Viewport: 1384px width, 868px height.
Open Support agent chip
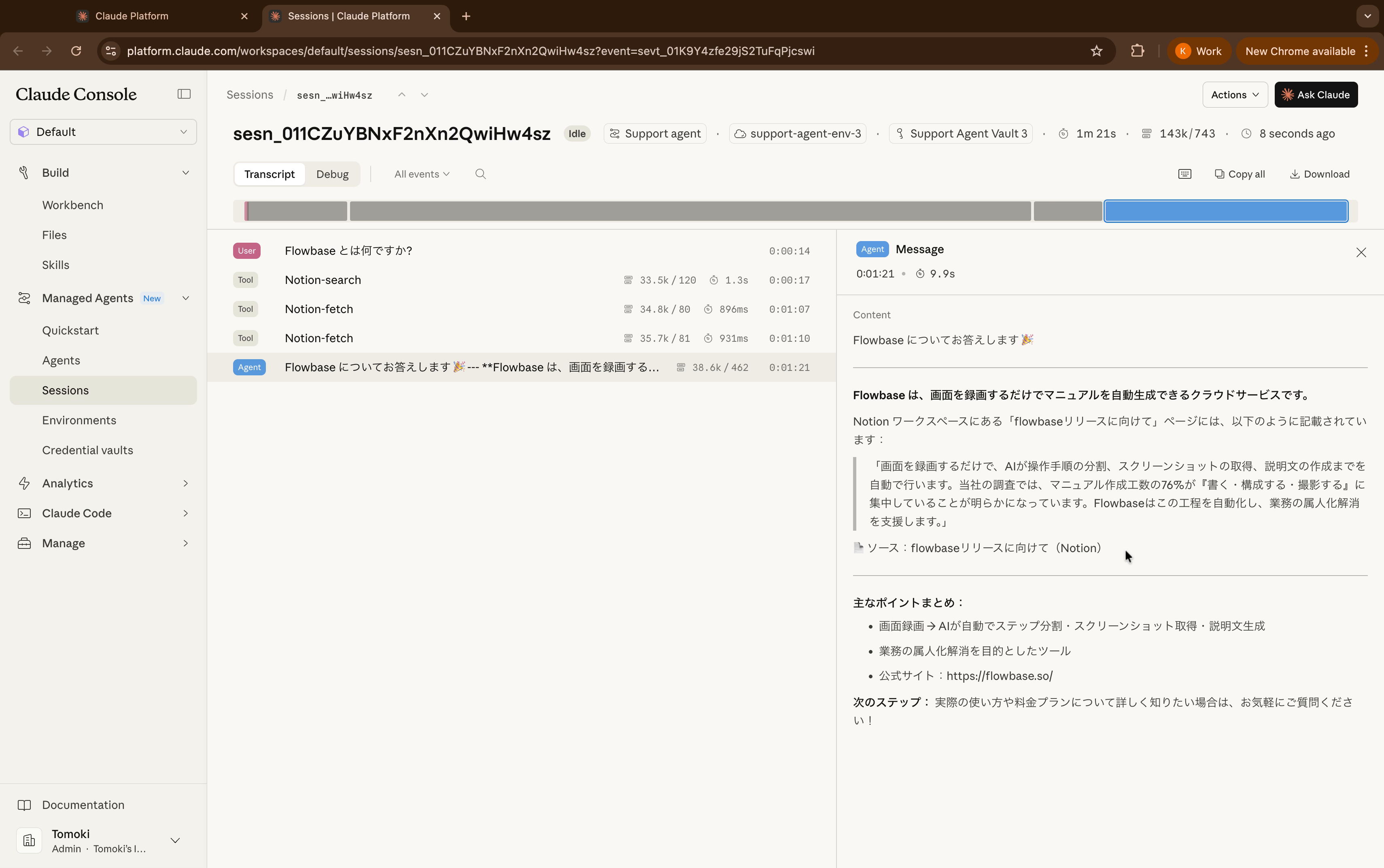tap(655, 134)
